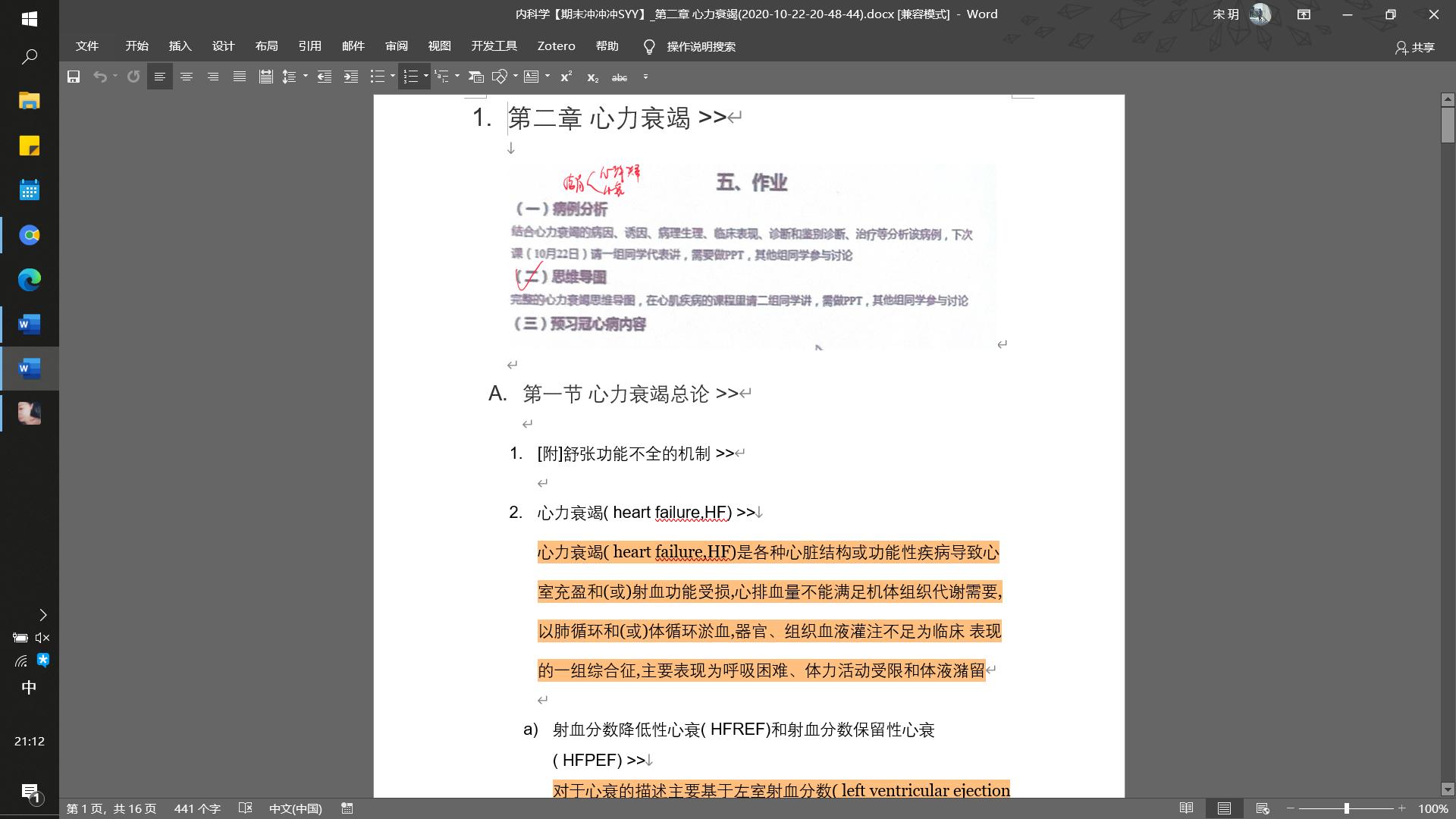Apply superscript formatting
This screenshot has height=819, width=1456.
tap(566, 77)
